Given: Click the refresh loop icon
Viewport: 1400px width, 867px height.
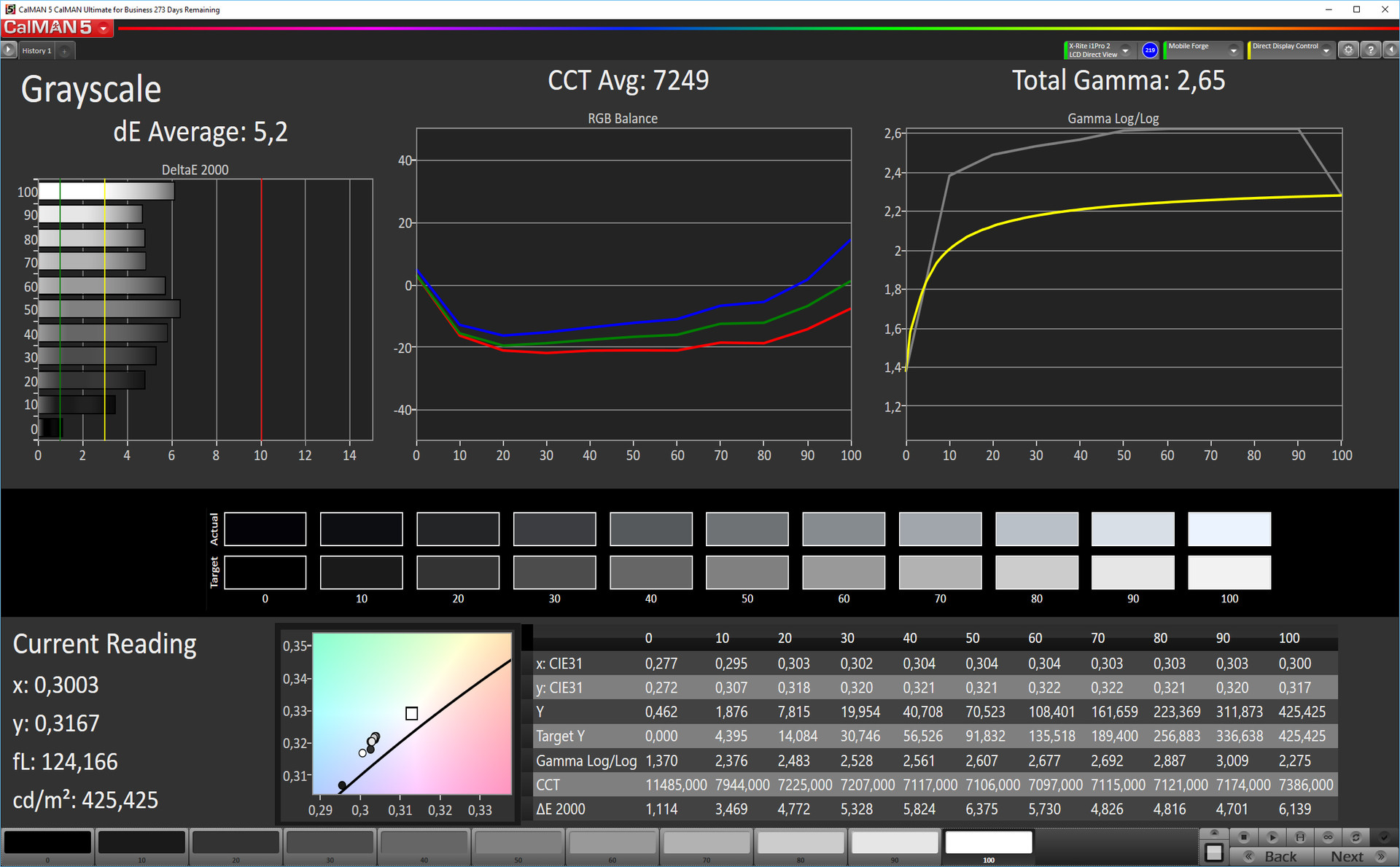Looking at the screenshot, I should coord(1356,837).
